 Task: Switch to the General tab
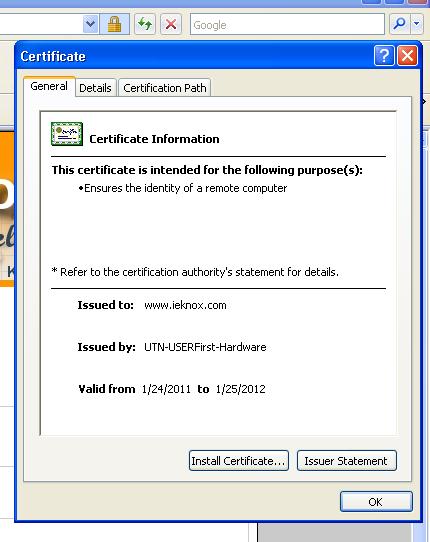click(x=49, y=86)
